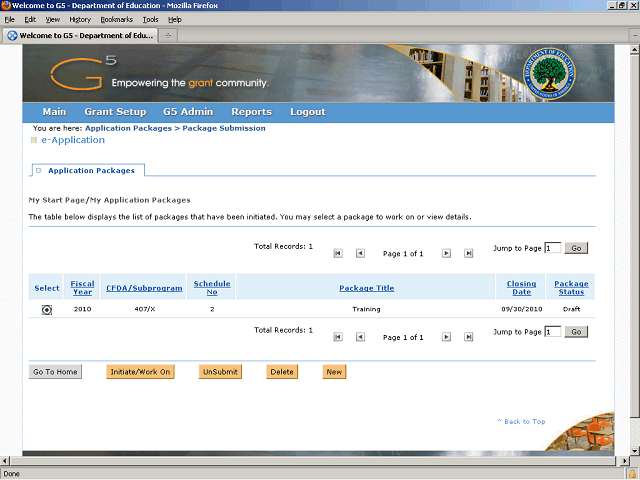Open the Bookmarks menu
This screenshot has width=640, height=480.
tap(117, 19)
